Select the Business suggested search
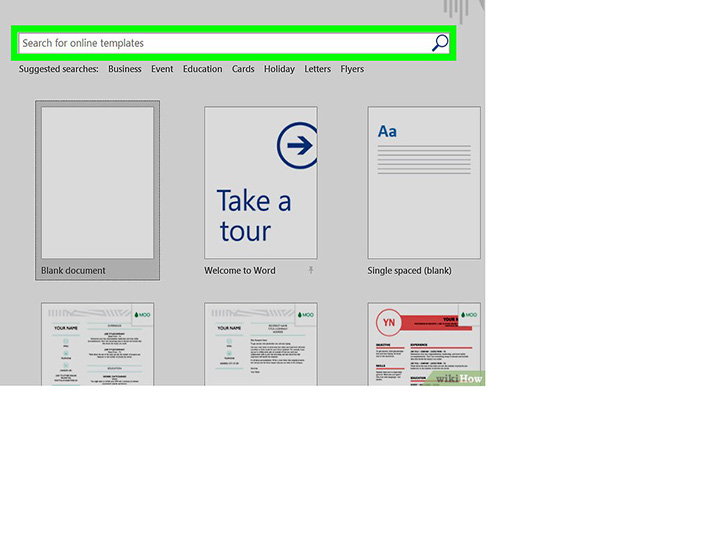Image resolution: width=728 pixels, height=546 pixels. [x=125, y=69]
